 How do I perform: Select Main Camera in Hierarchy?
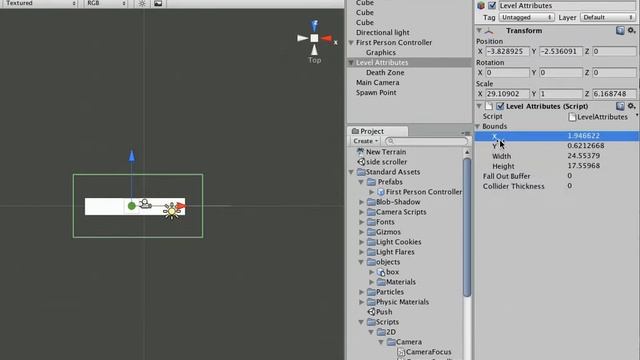[378, 82]
